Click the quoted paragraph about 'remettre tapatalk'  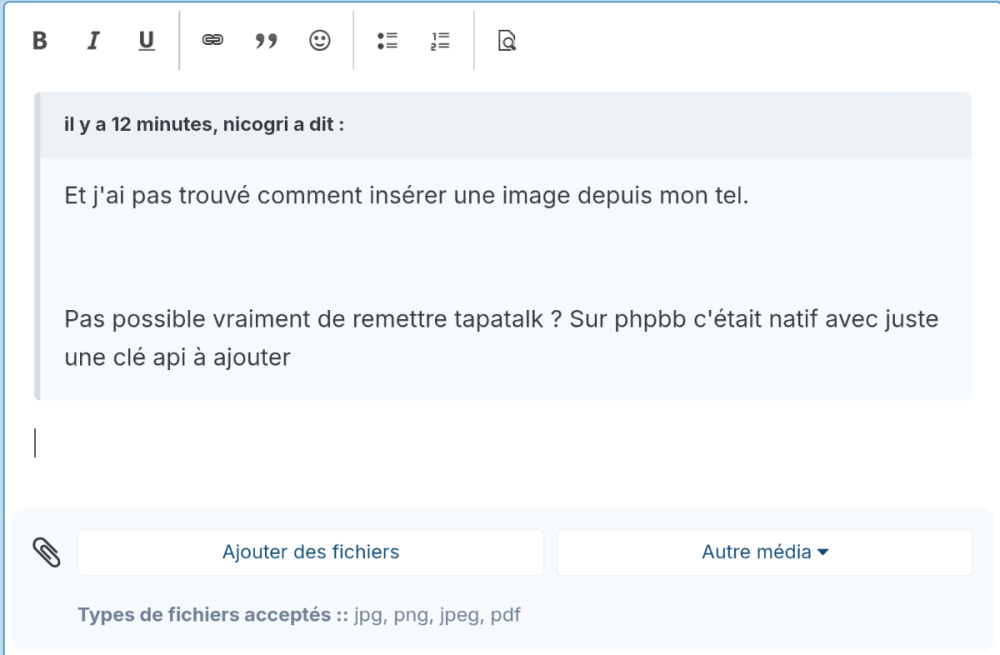pyautogui.click(x=501, y=338)
